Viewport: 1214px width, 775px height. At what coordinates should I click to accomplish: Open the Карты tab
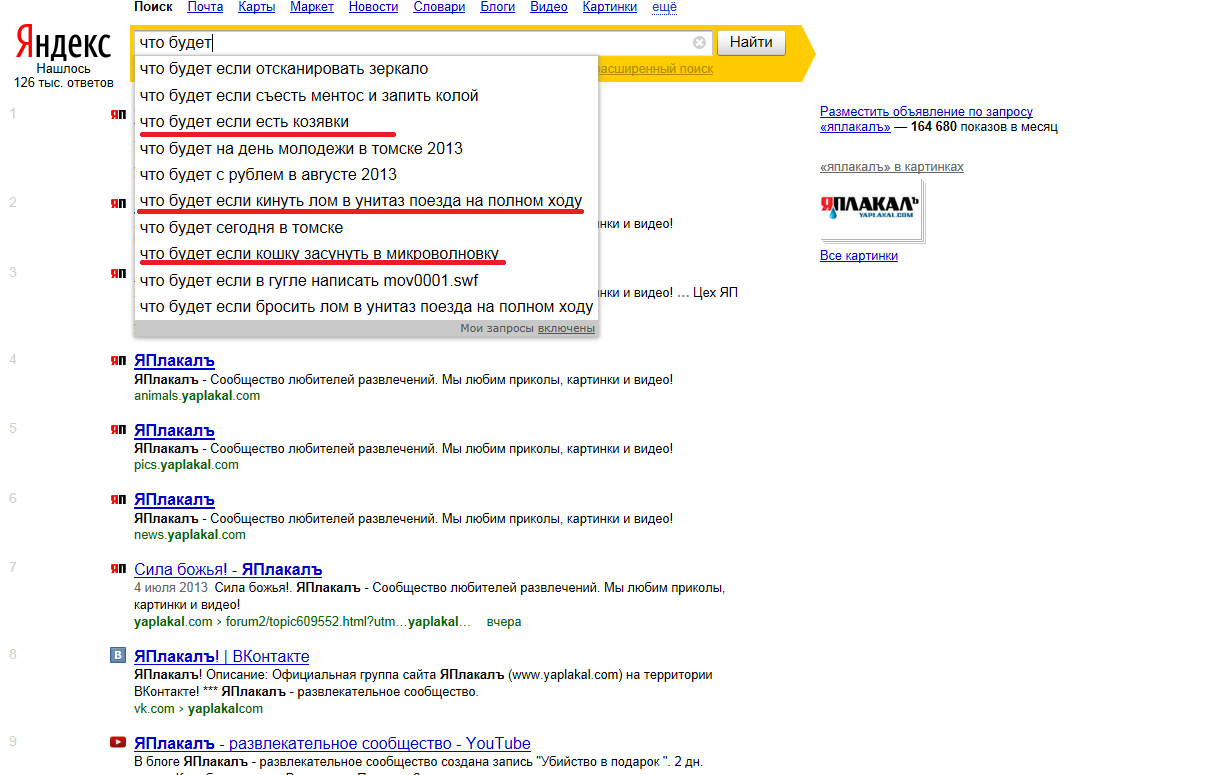pyautogui.click(x=257, y=7)
